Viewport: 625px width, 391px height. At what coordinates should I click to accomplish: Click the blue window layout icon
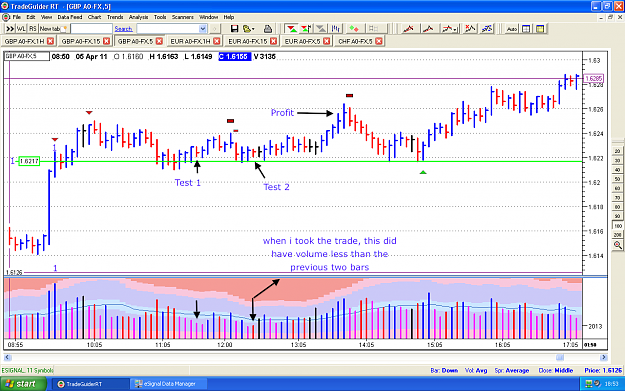point(526,29)
